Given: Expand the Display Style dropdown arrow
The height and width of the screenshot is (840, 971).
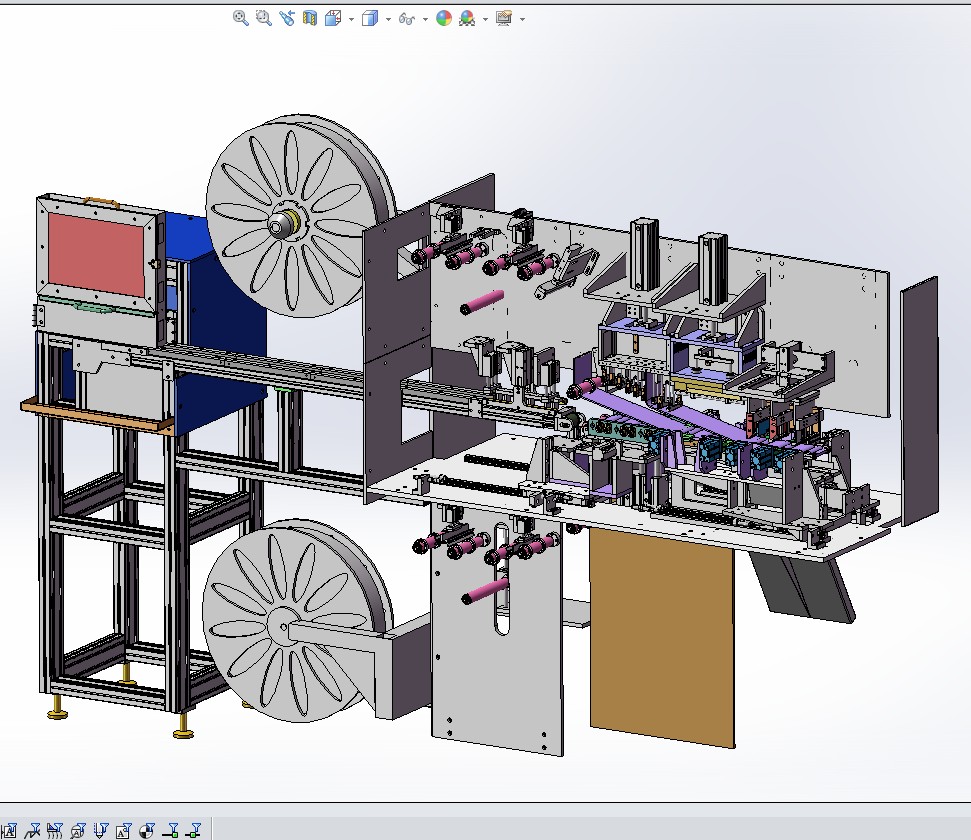Looking at the screenshot, I should click(388, 19).
